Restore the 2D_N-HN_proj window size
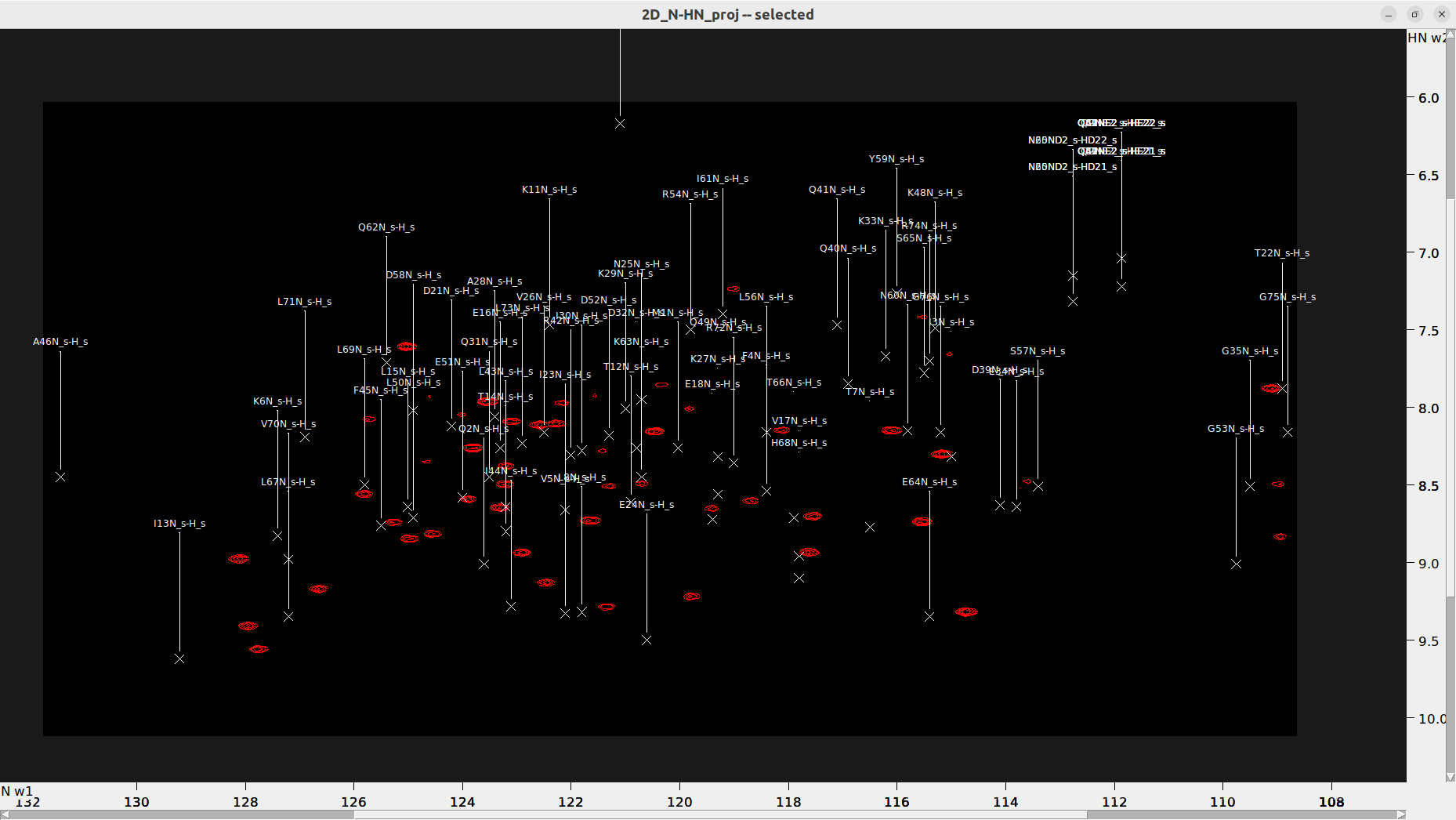The width and height of the screenshot is (1456, 820). (1414, 14)
